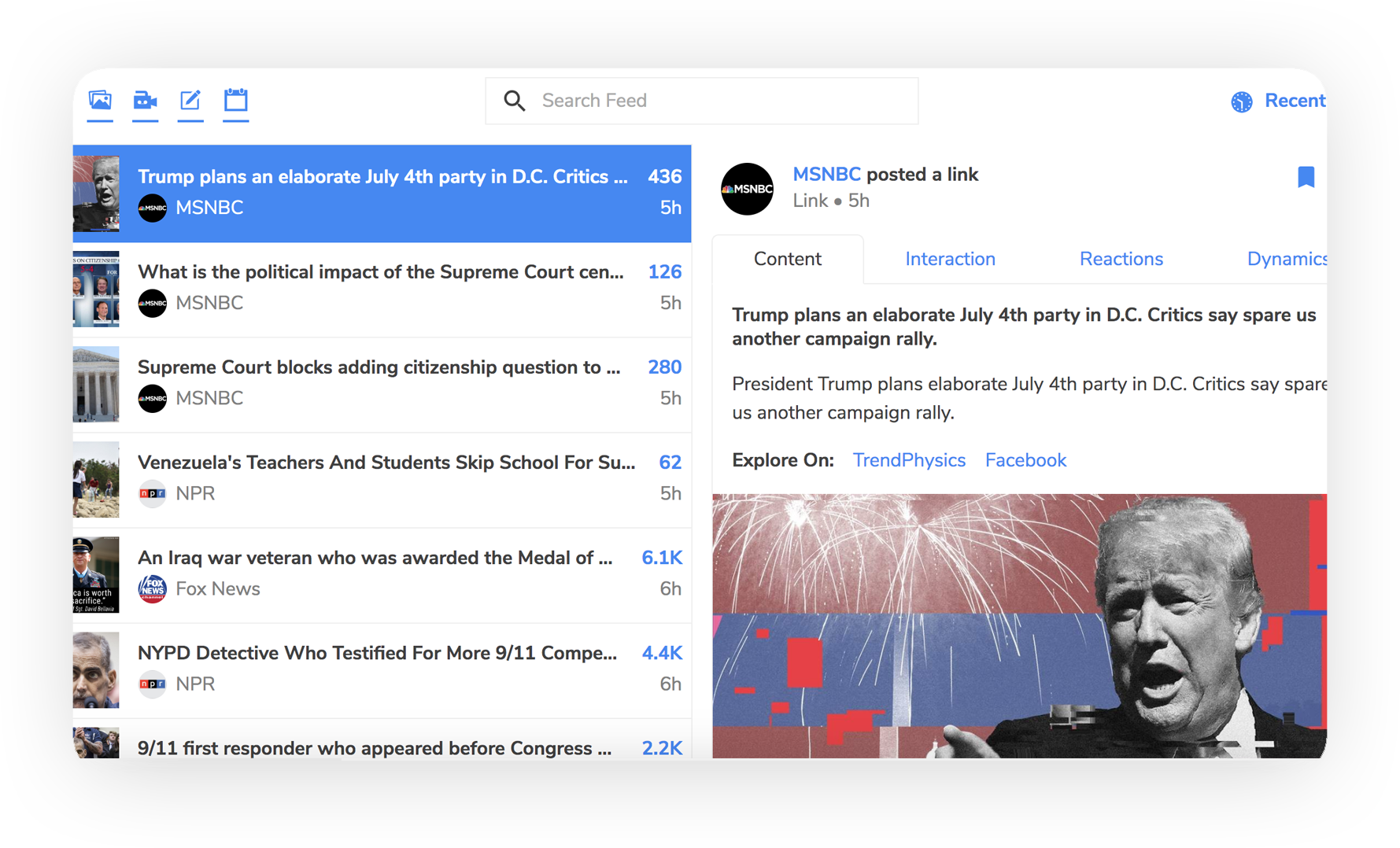The width and height of the screenshot is (1400, 848).
Task: Explore post on TrendPhysics link
Action: pos(909,460)
